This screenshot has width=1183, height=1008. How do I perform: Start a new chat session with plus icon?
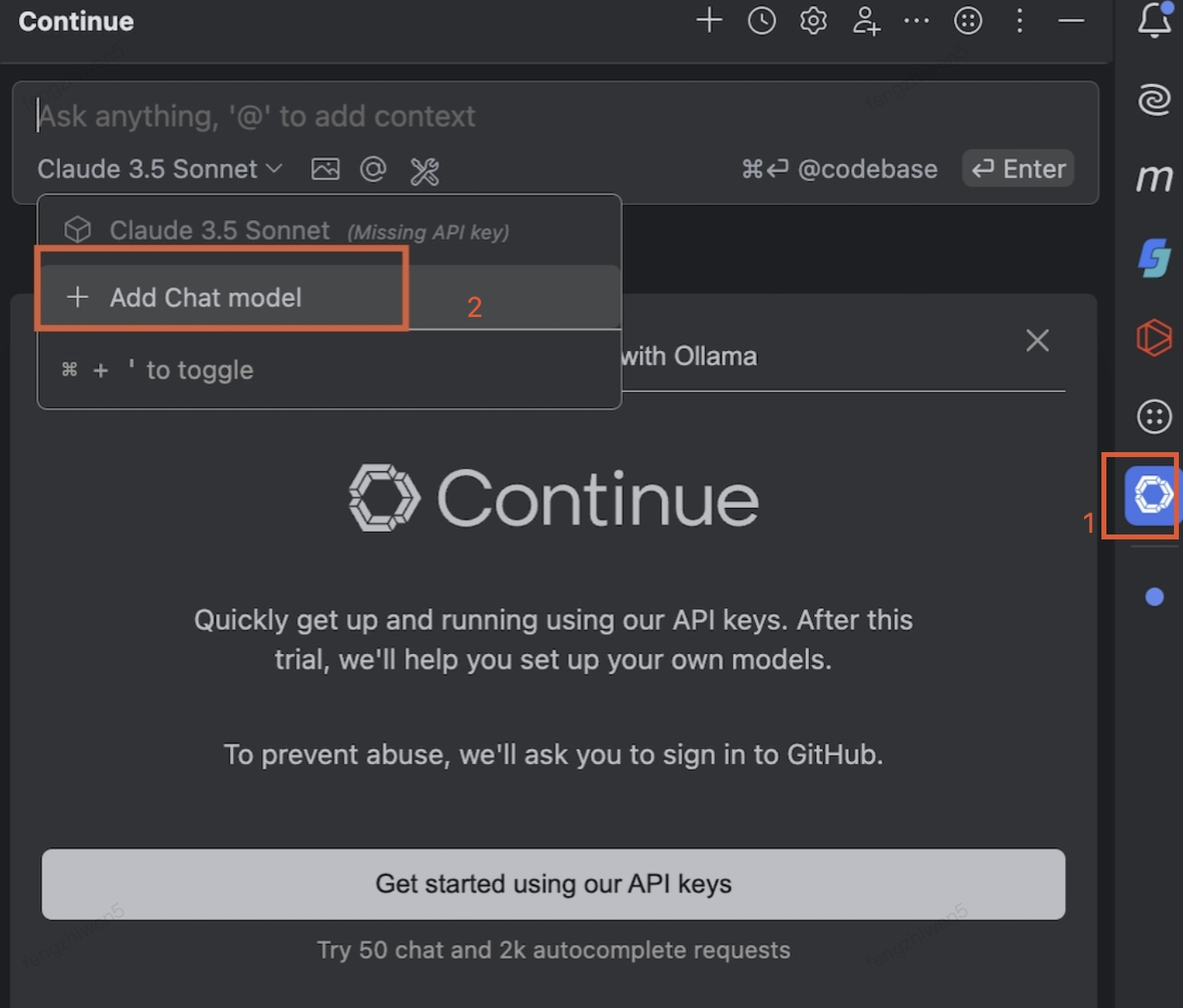coord(708,21)
